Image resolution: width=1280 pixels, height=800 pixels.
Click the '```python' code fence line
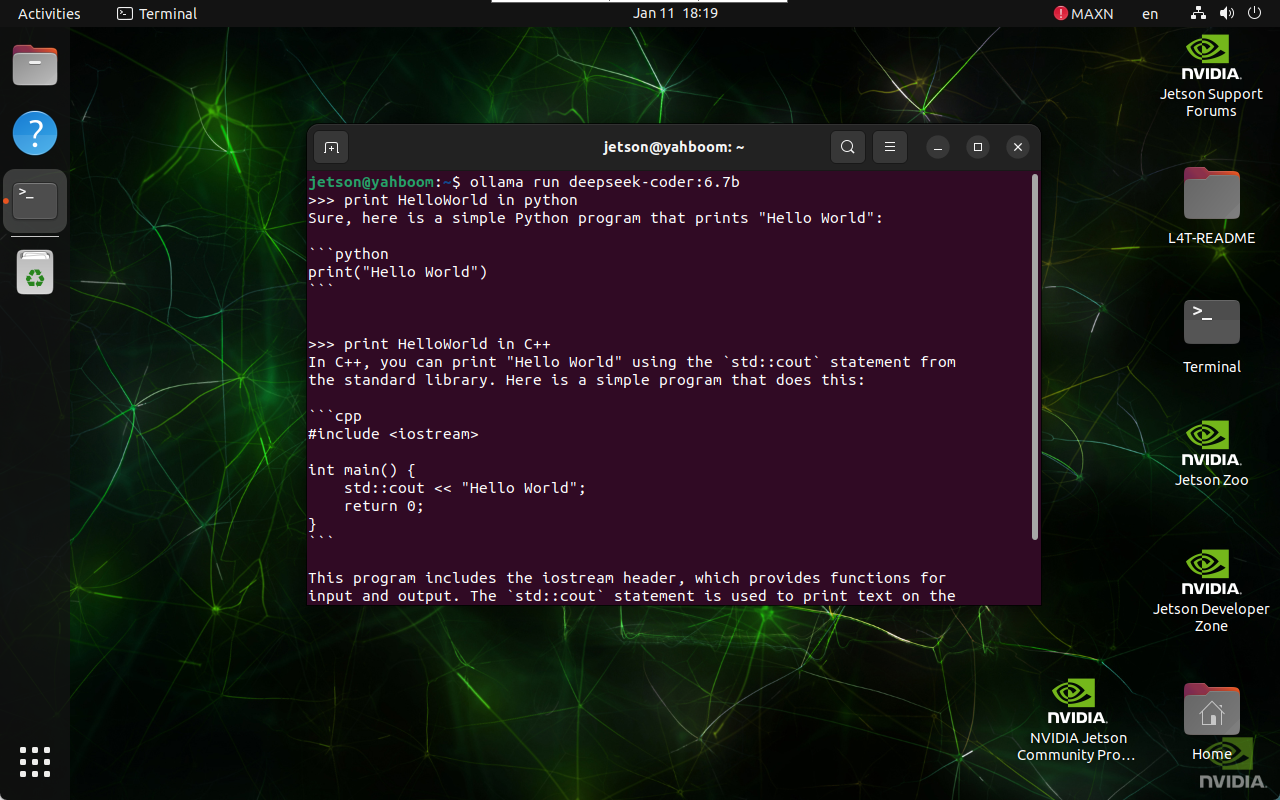click(x=348, y=254)
